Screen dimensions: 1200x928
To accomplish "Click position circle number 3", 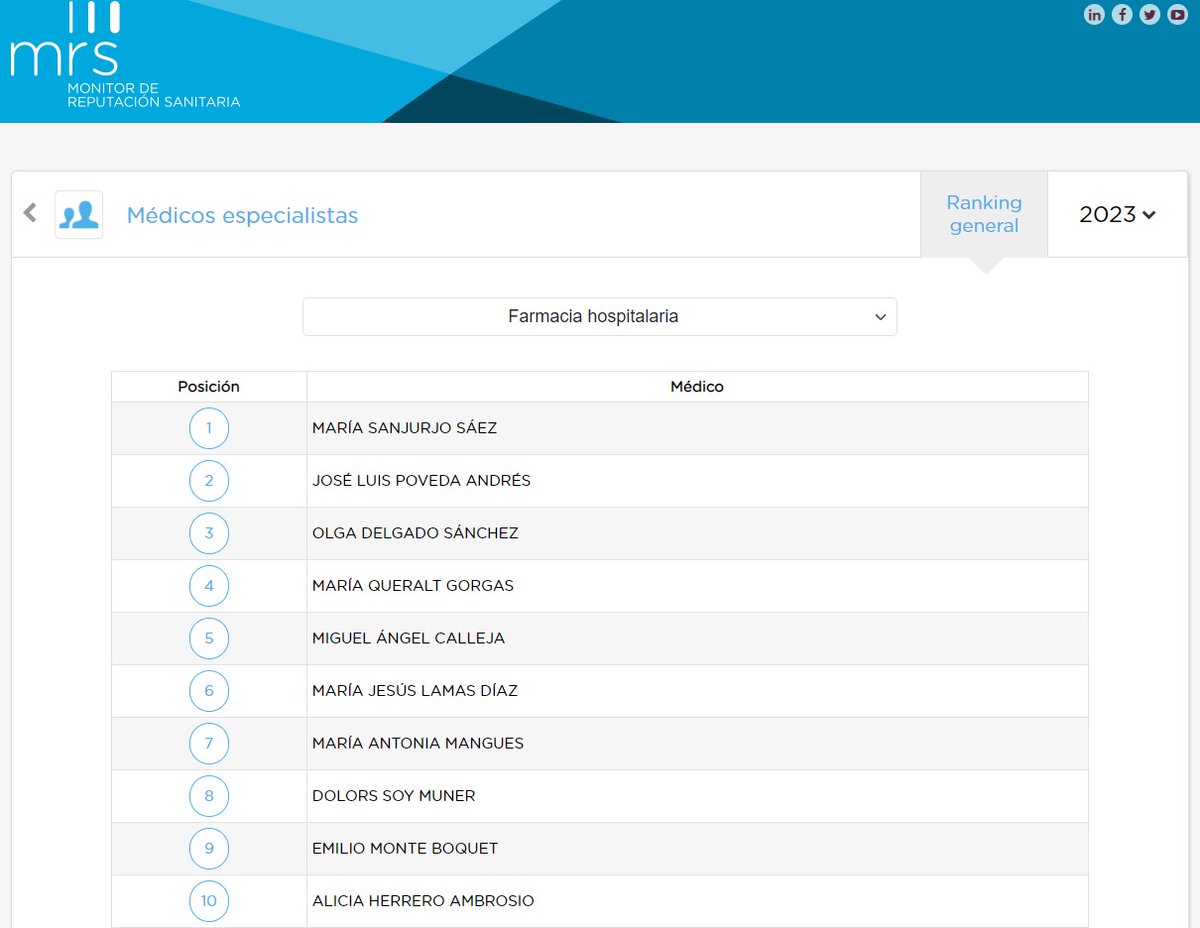I will pos(209,533).
